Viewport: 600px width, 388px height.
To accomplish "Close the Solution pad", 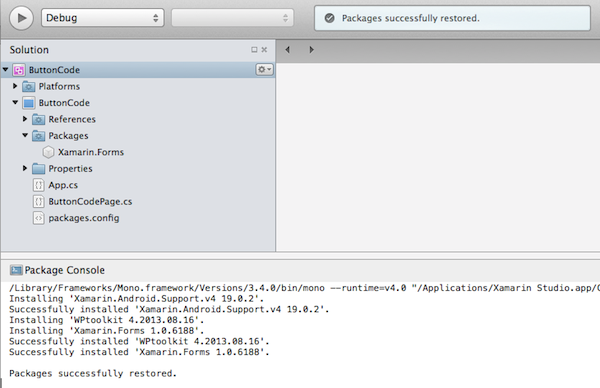I will pos(264,50).
